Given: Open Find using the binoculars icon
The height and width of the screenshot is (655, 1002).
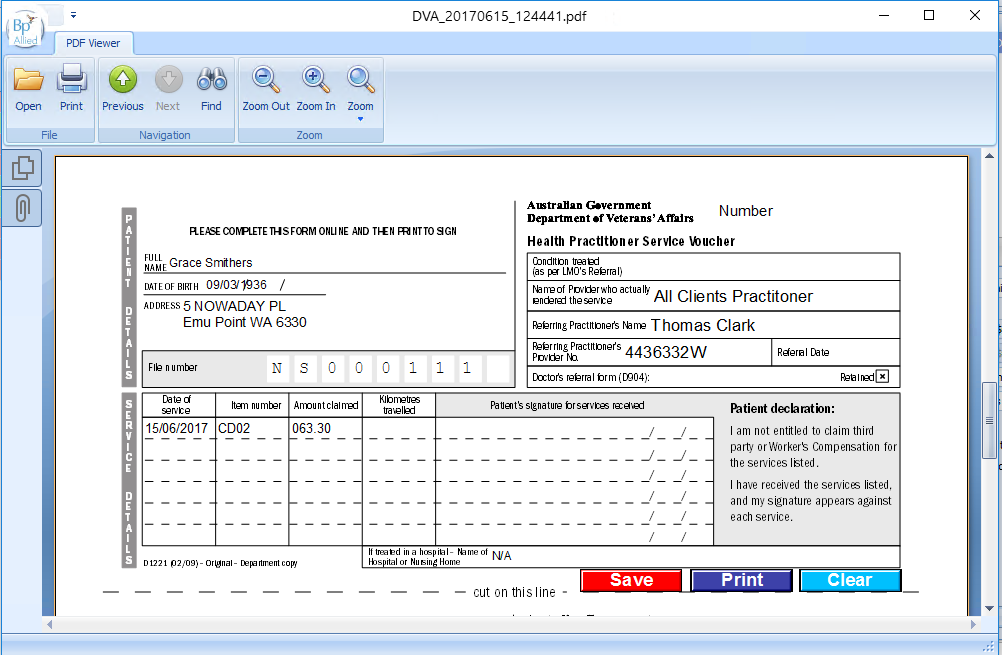Looking at the screenshot, I should click(212, 79).
